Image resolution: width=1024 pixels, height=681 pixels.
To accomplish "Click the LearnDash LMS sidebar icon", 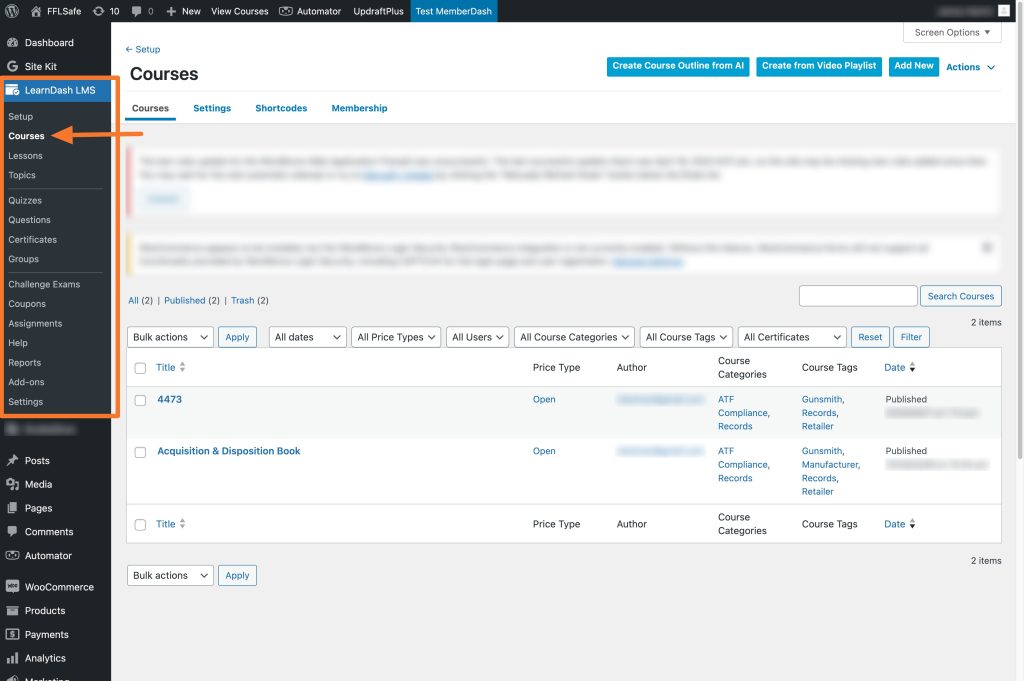I will tap(12, 90).
